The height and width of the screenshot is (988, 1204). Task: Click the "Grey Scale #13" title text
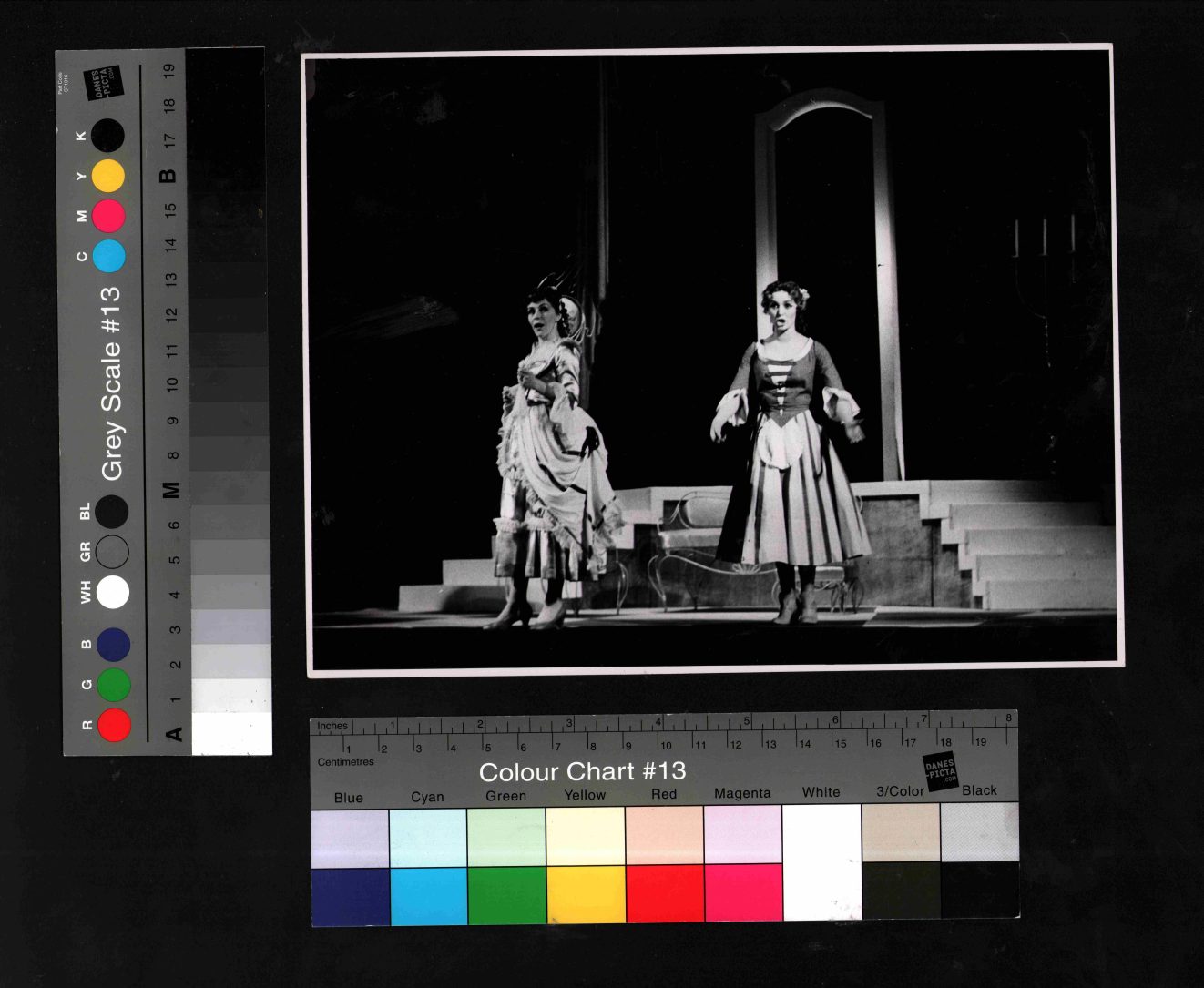coord(111,383)
